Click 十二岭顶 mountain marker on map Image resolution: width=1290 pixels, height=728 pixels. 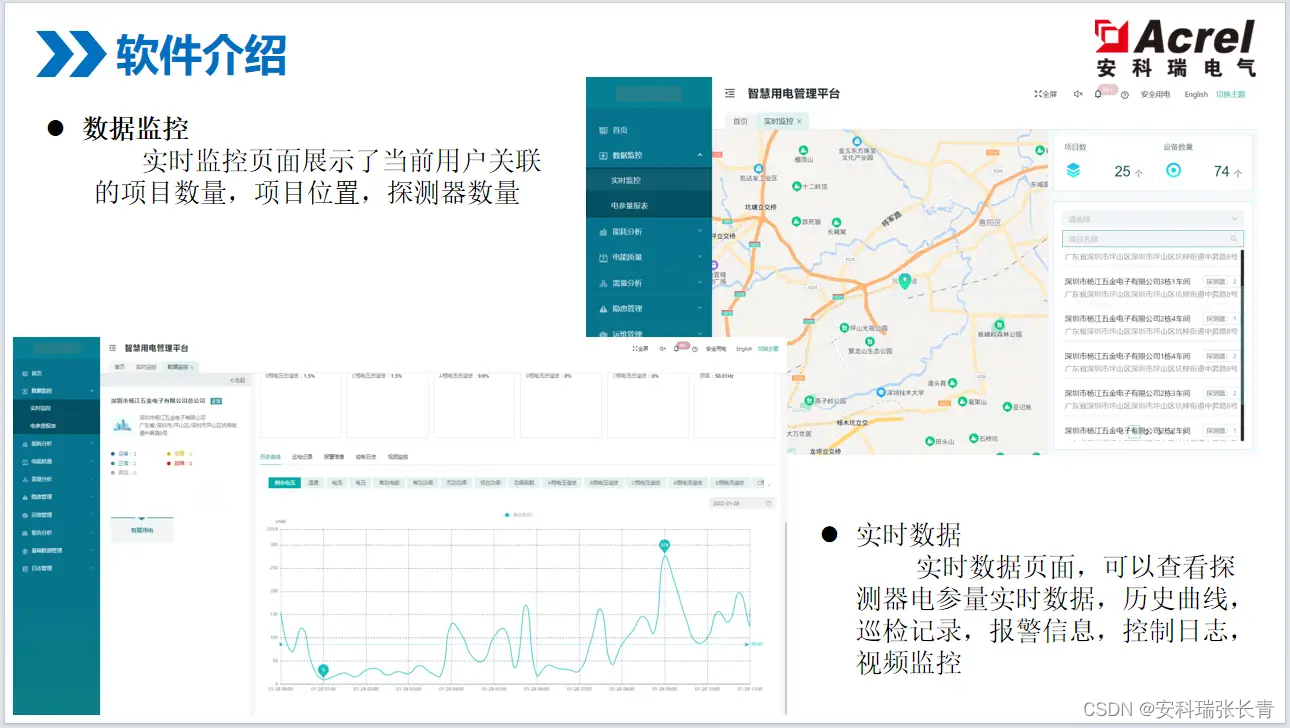pyautogui.click(x=796, y=186)
